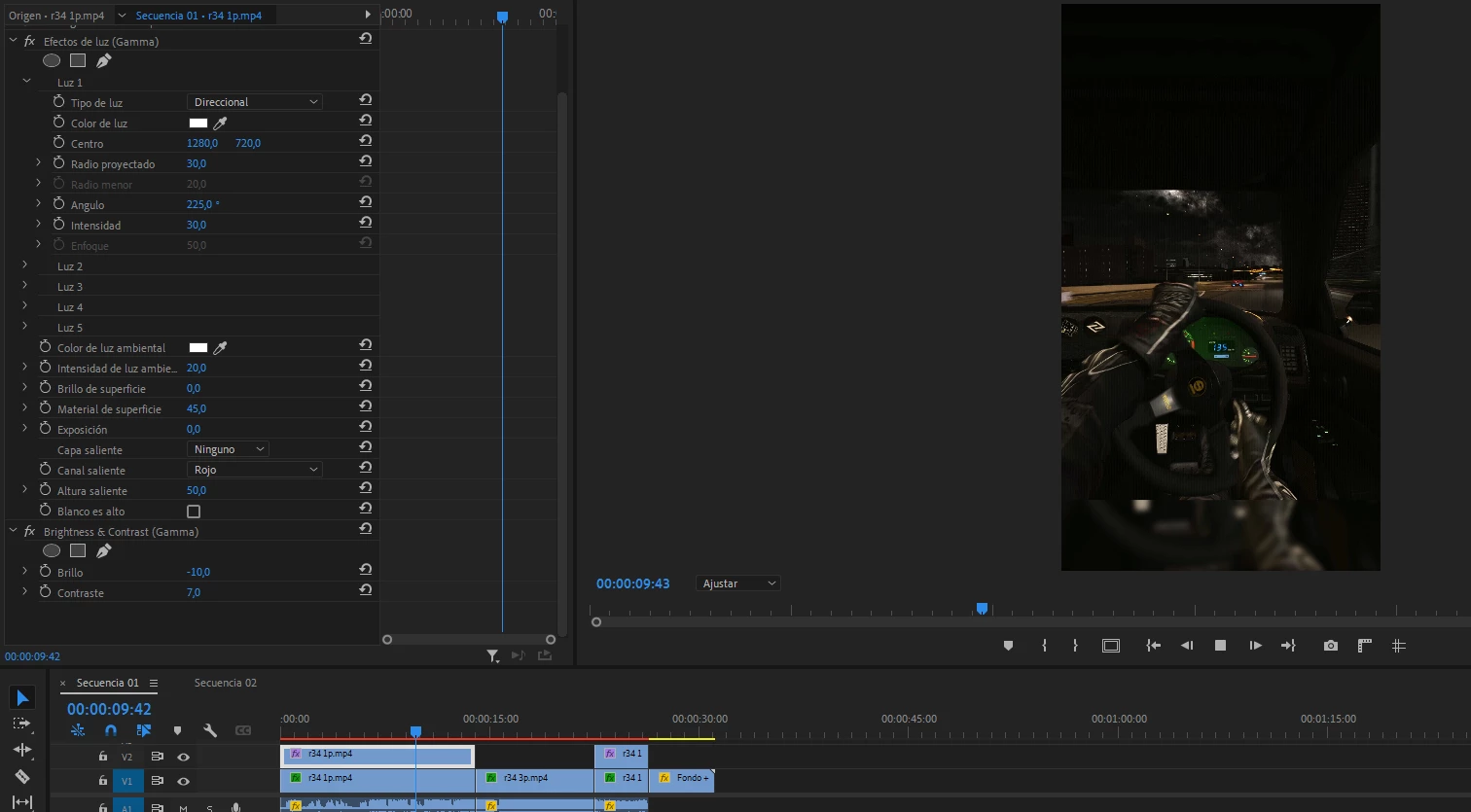The height and width of the screenshot is (812, 1471).
Task: Select Track Select Forward tool
Action: point(22,724)
